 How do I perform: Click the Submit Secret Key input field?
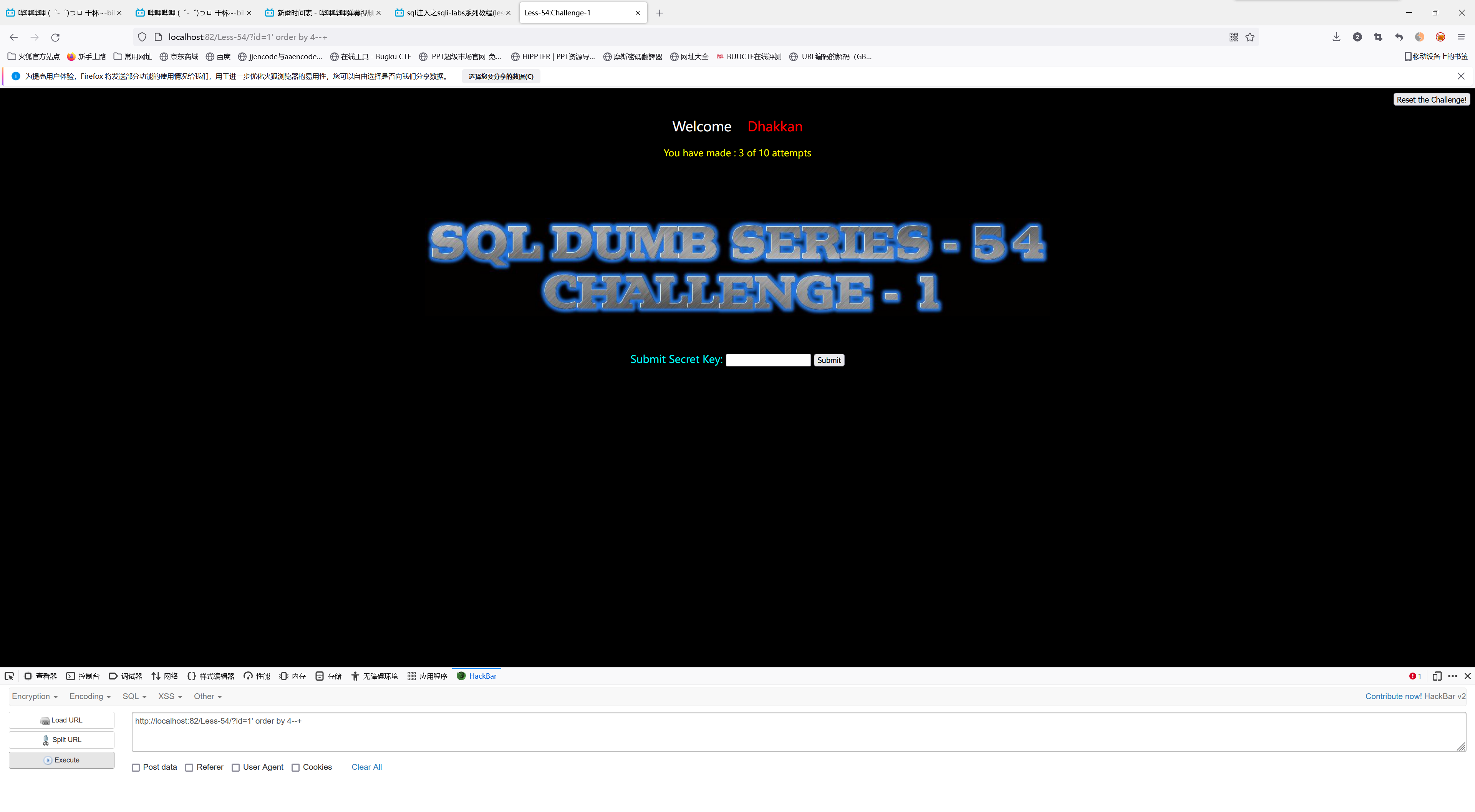pyautogui.click(x=768, y=360)
